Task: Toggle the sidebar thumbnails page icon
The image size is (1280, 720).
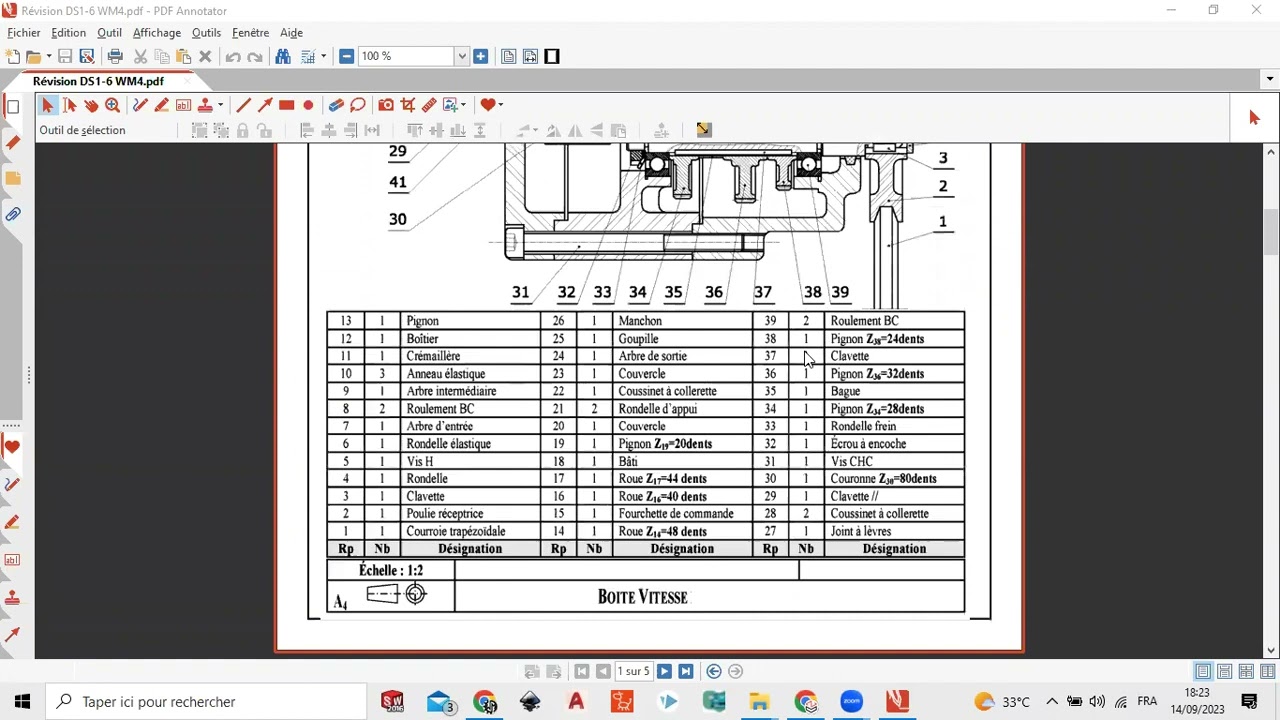Action: tap(13, 107)
